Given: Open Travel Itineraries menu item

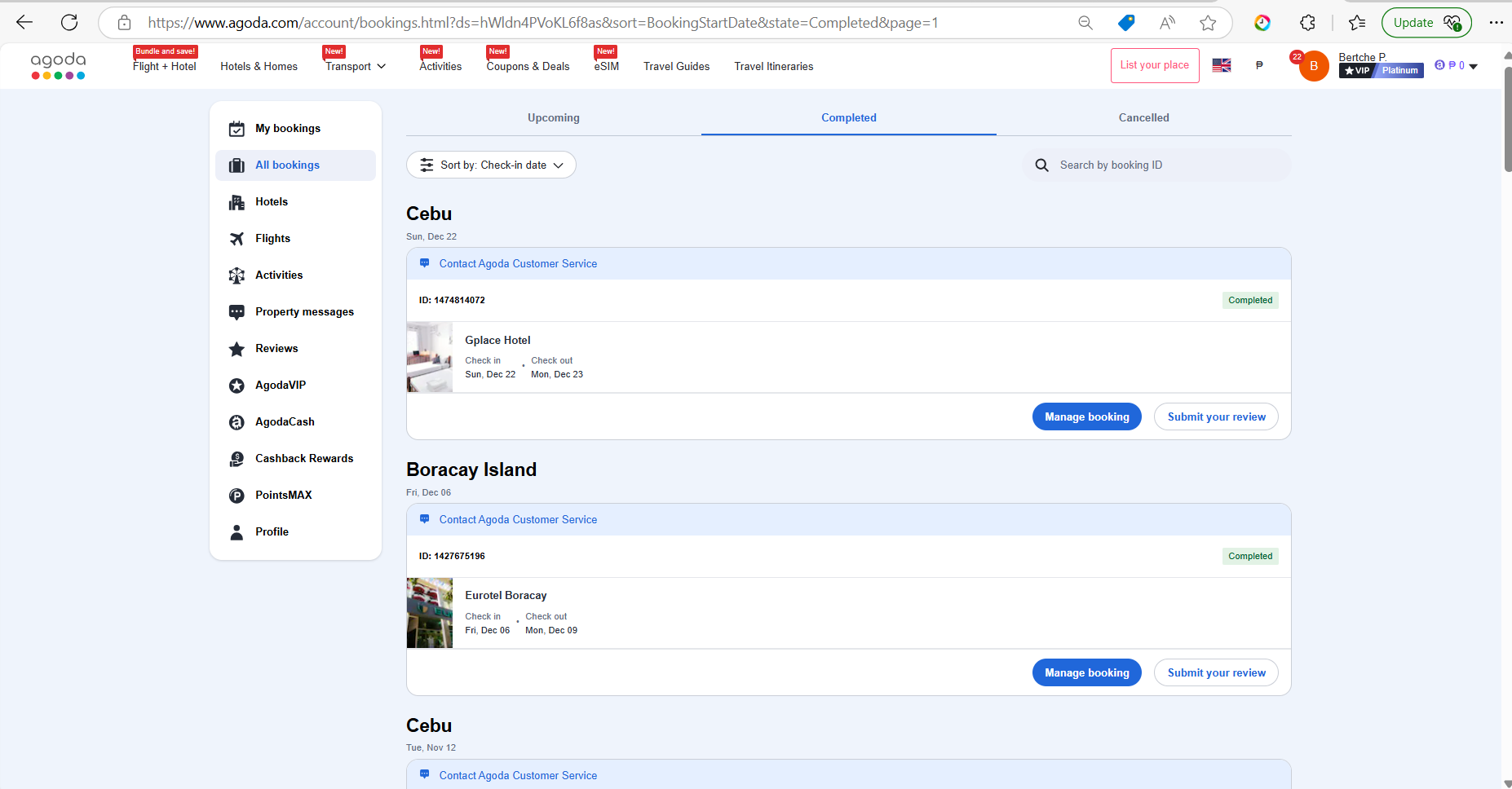Looking at the screenshot, I should coord(773,66).
